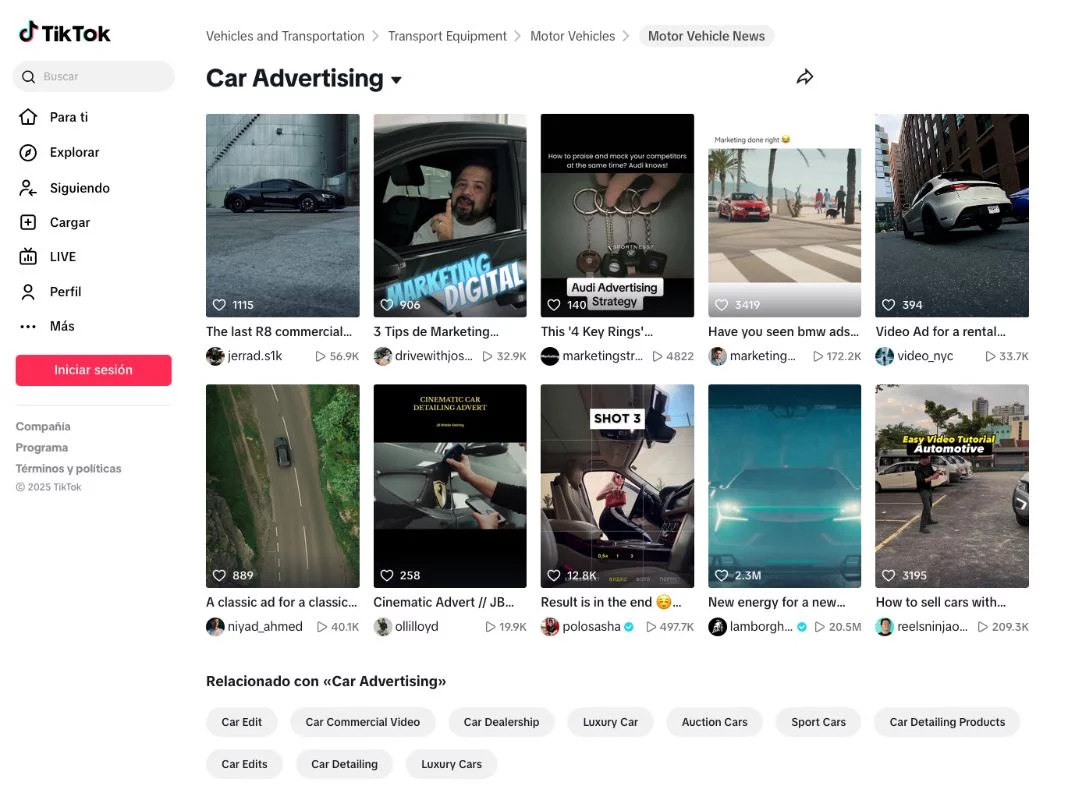Open the Más three-dots menu
This screenshot has height=800, width=1068.
tap(28, 327)
